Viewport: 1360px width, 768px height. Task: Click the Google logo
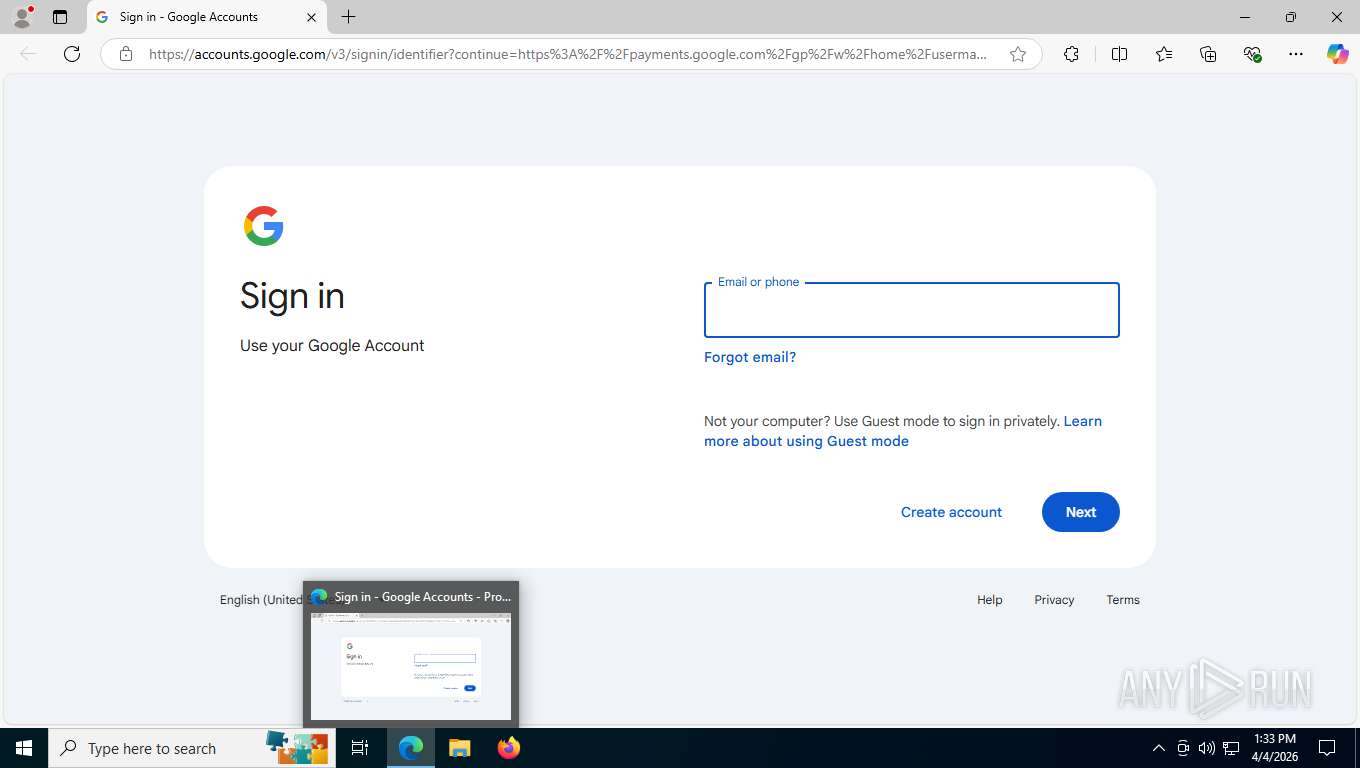click(x=264, y=226)
